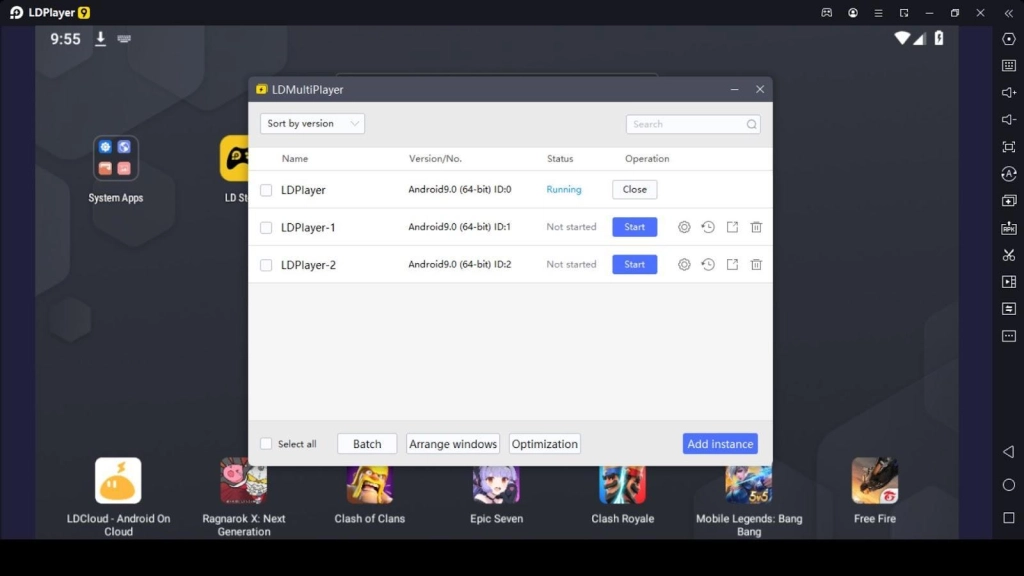Start the LDPlayer-1 instance
Image resolution: width=1024 pixels, height=576 pixels.
tap(634, 227)
